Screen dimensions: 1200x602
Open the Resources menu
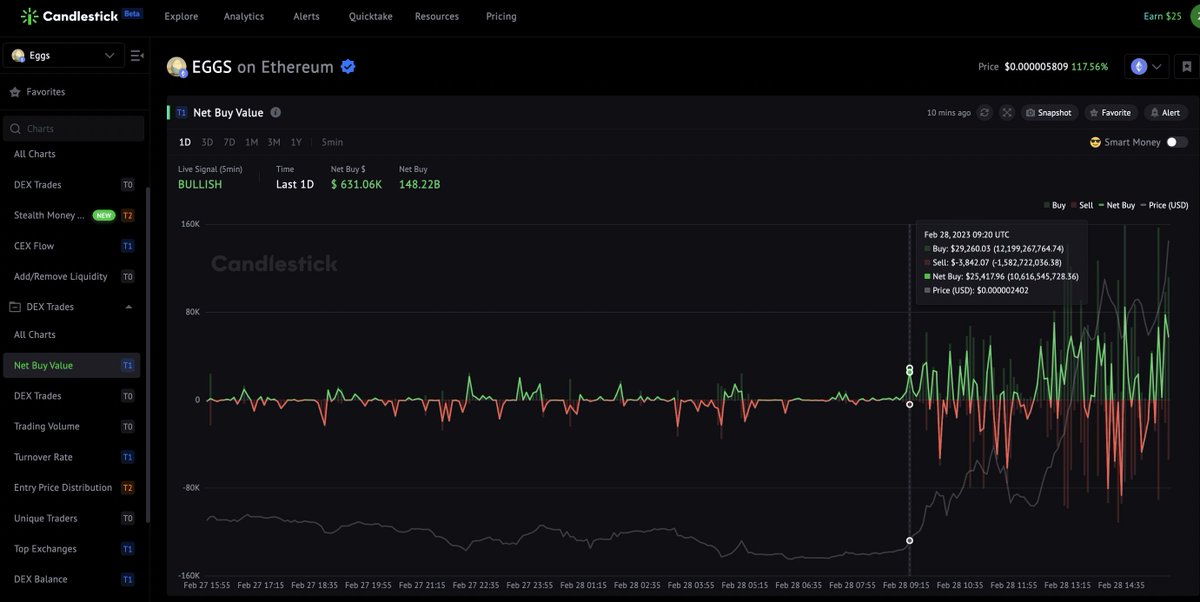[x=437, y=16]
